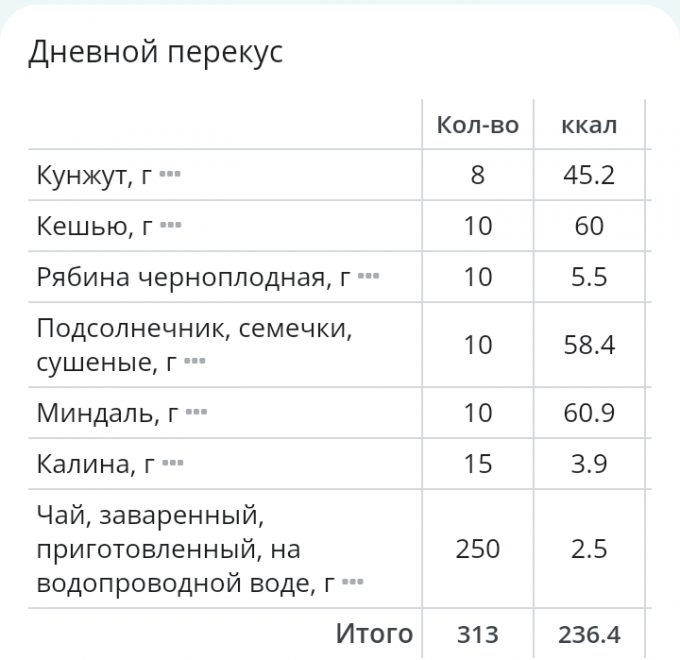This screenshot has width=680, height=660.
Task: Click the total calories value 236.4
Action: pyautogui.click(x=589, y=634)
